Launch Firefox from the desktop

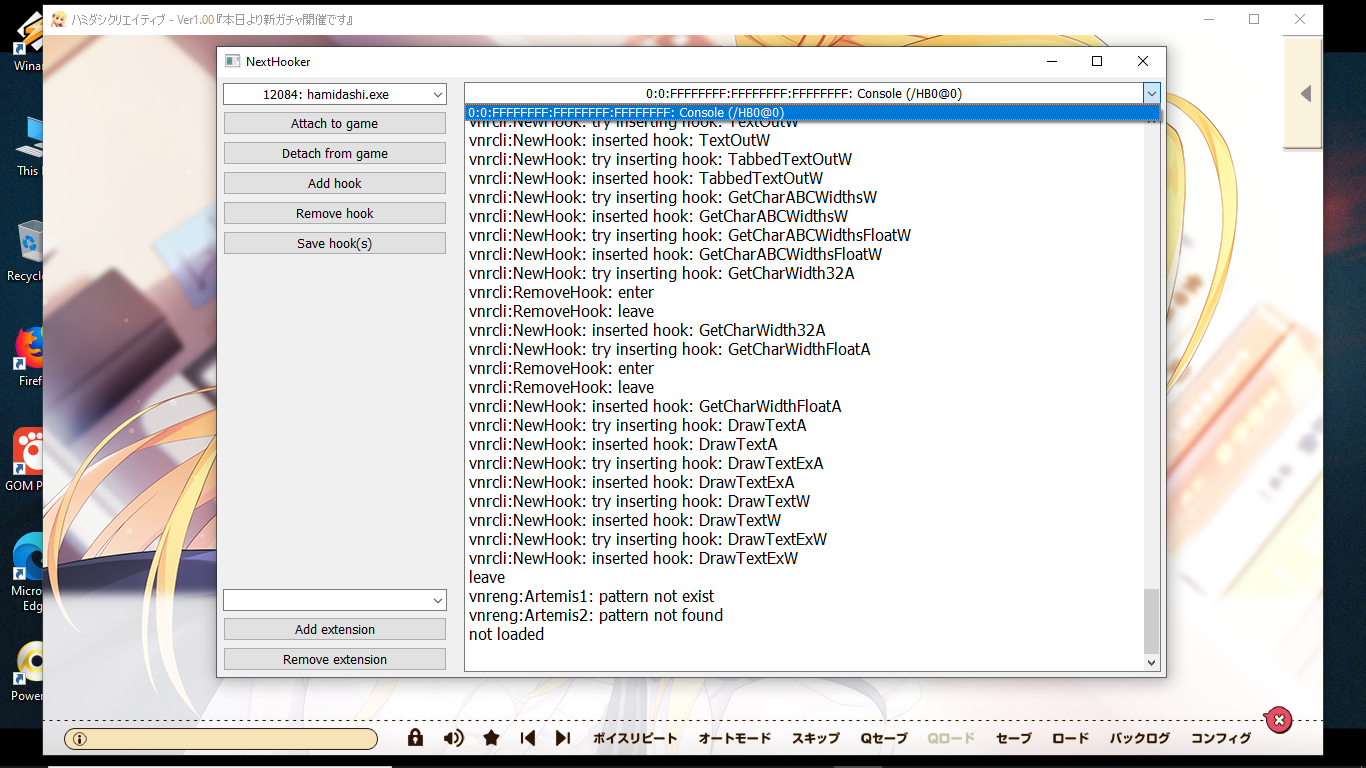(x=28, y=356)
